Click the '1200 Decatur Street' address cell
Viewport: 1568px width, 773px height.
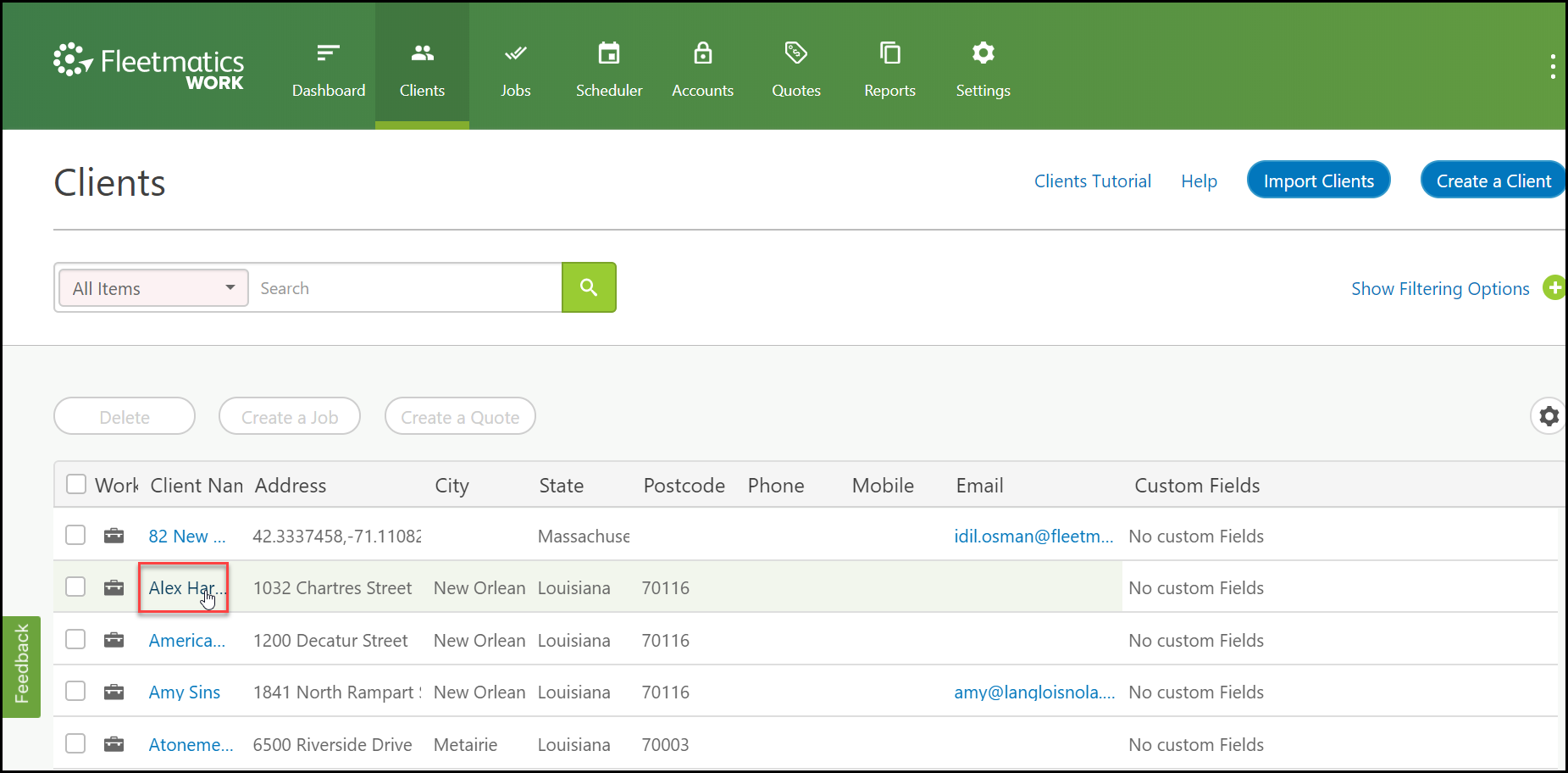pos(330,640)
